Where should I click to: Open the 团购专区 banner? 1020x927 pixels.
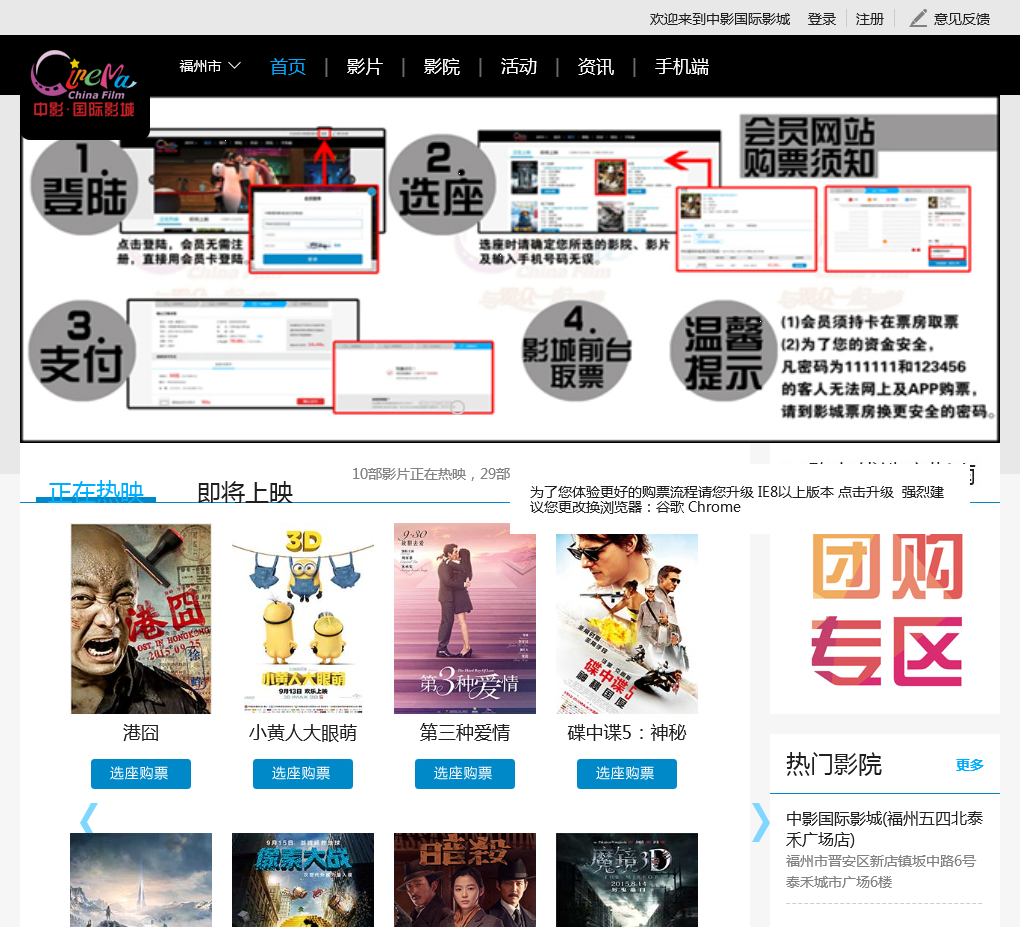tap(885, 608)
